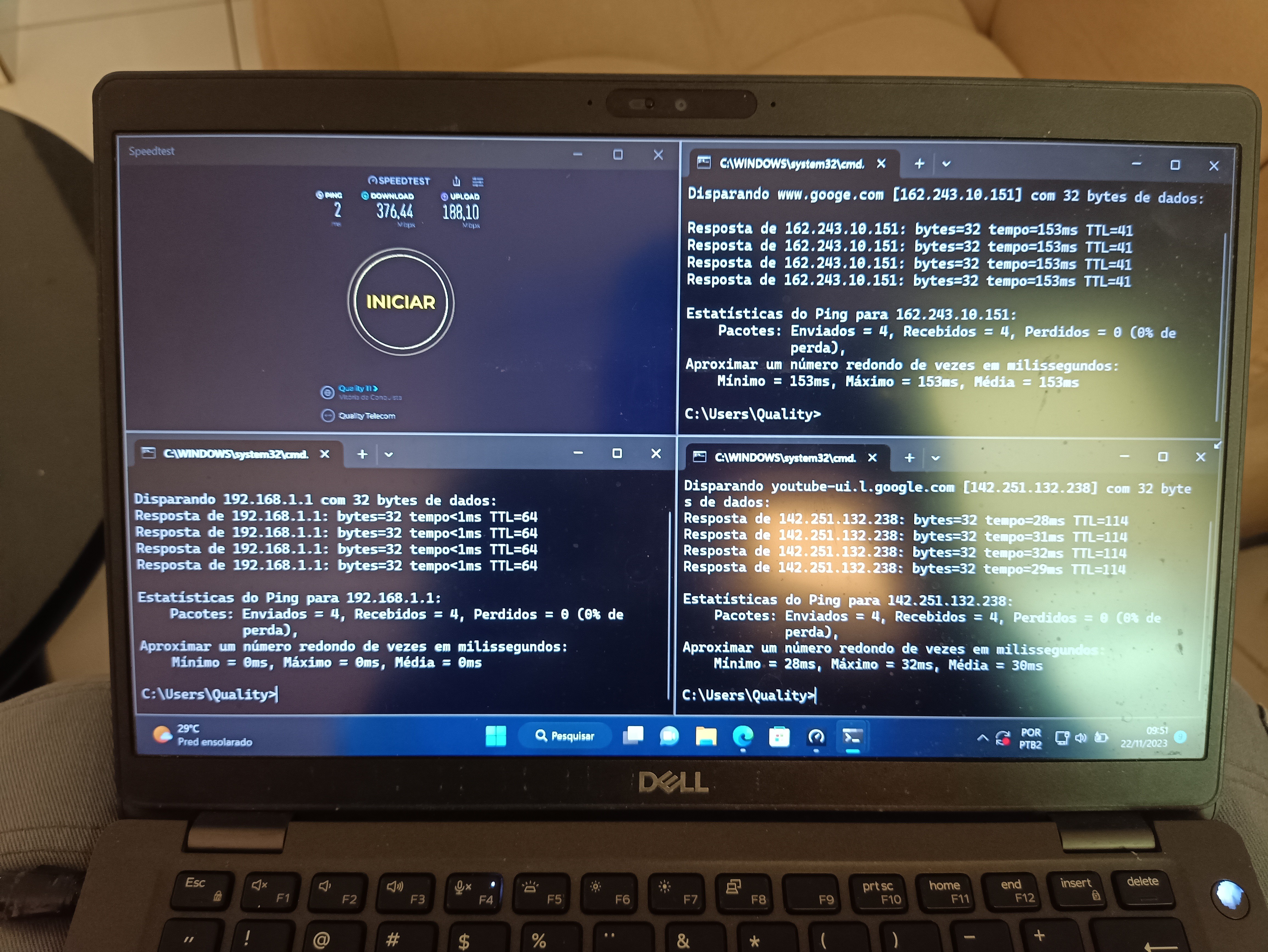Open the Speedtest settings sliders icon
Viewport: 1268px width, 952px height.
click(477, 182)
